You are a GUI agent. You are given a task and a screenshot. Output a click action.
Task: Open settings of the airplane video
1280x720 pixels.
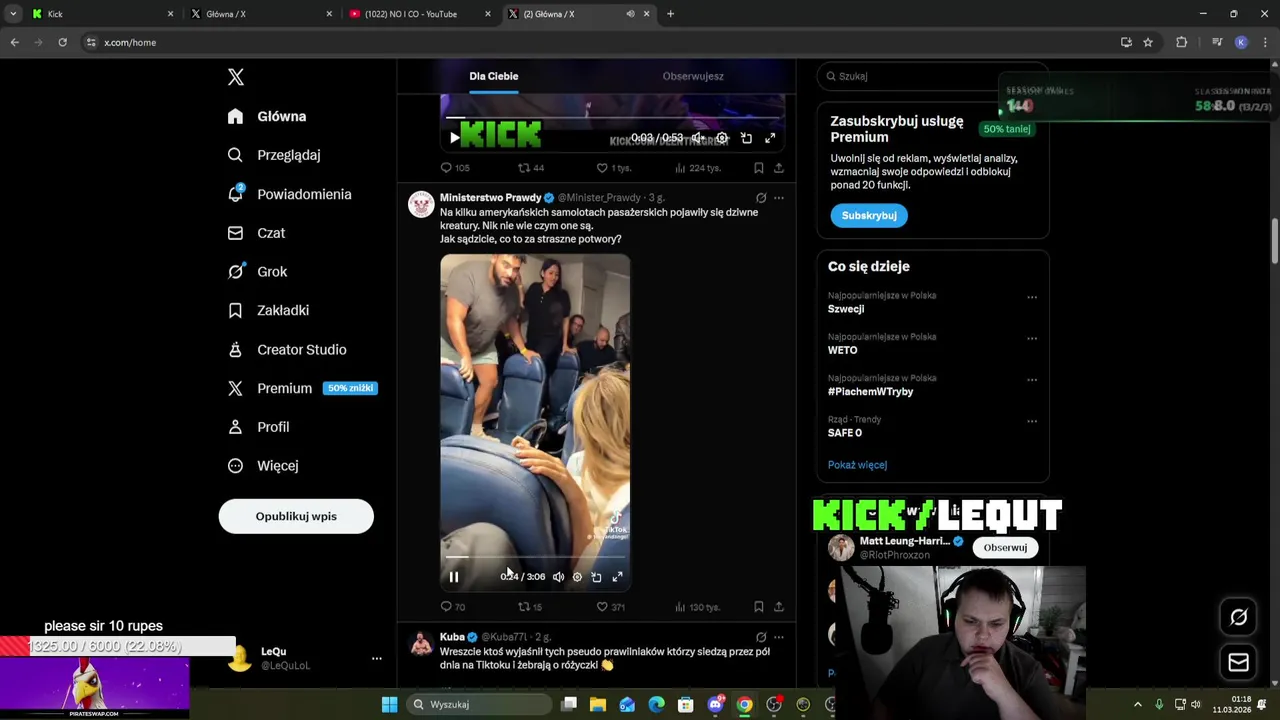(x=577, y=577)
